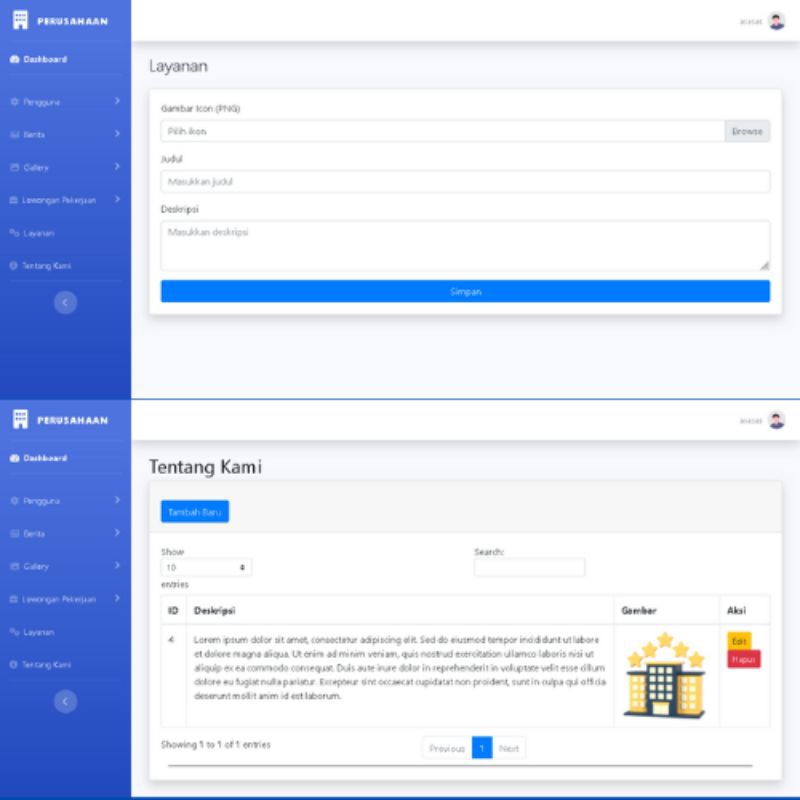Select Tentang Kami label in Layanan page sidebar
Viewport: 800px width, 800px height.
pyautogui.click(x=46, y=265)
